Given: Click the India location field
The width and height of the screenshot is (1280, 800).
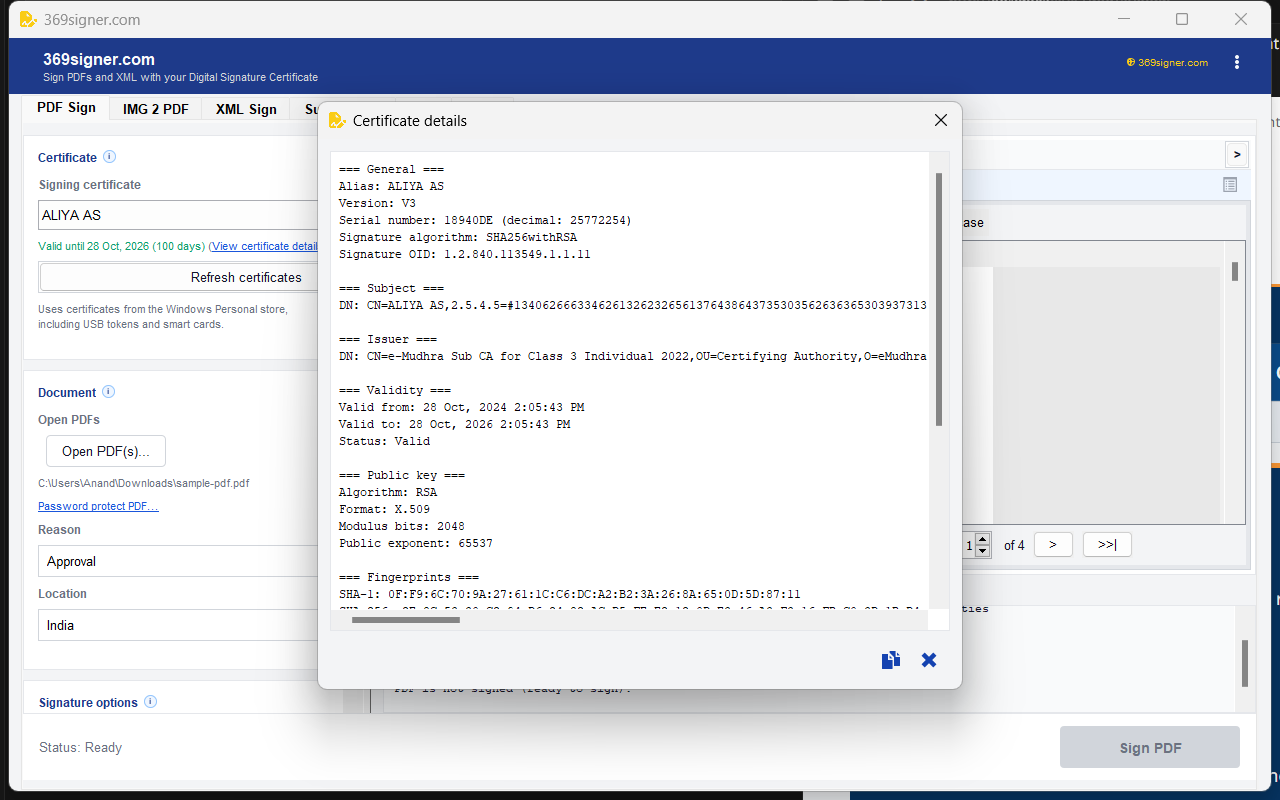Looking at the screenshot, I should point(180,625).
